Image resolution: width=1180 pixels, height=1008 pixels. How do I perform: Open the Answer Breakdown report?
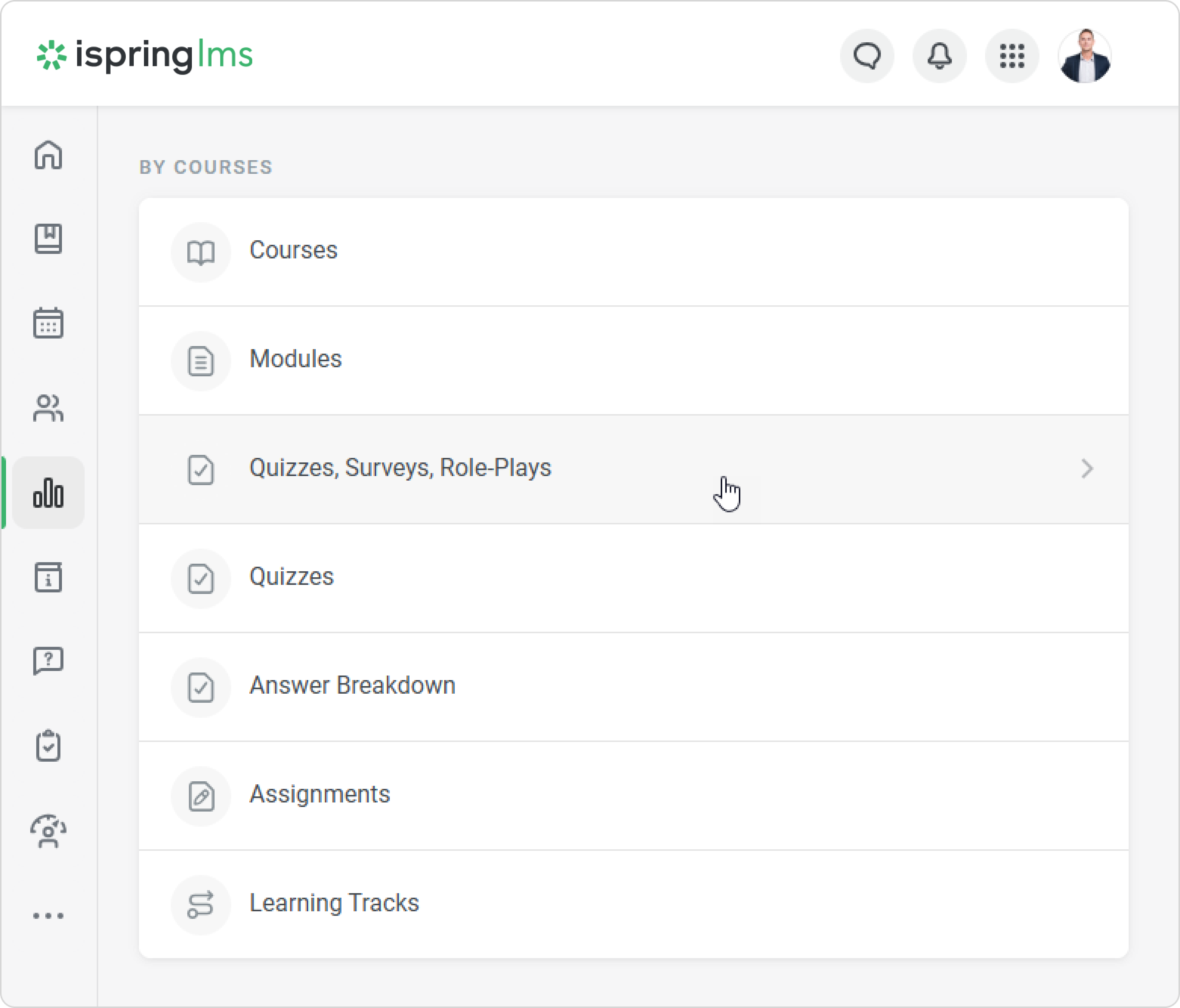pos(352,686)
